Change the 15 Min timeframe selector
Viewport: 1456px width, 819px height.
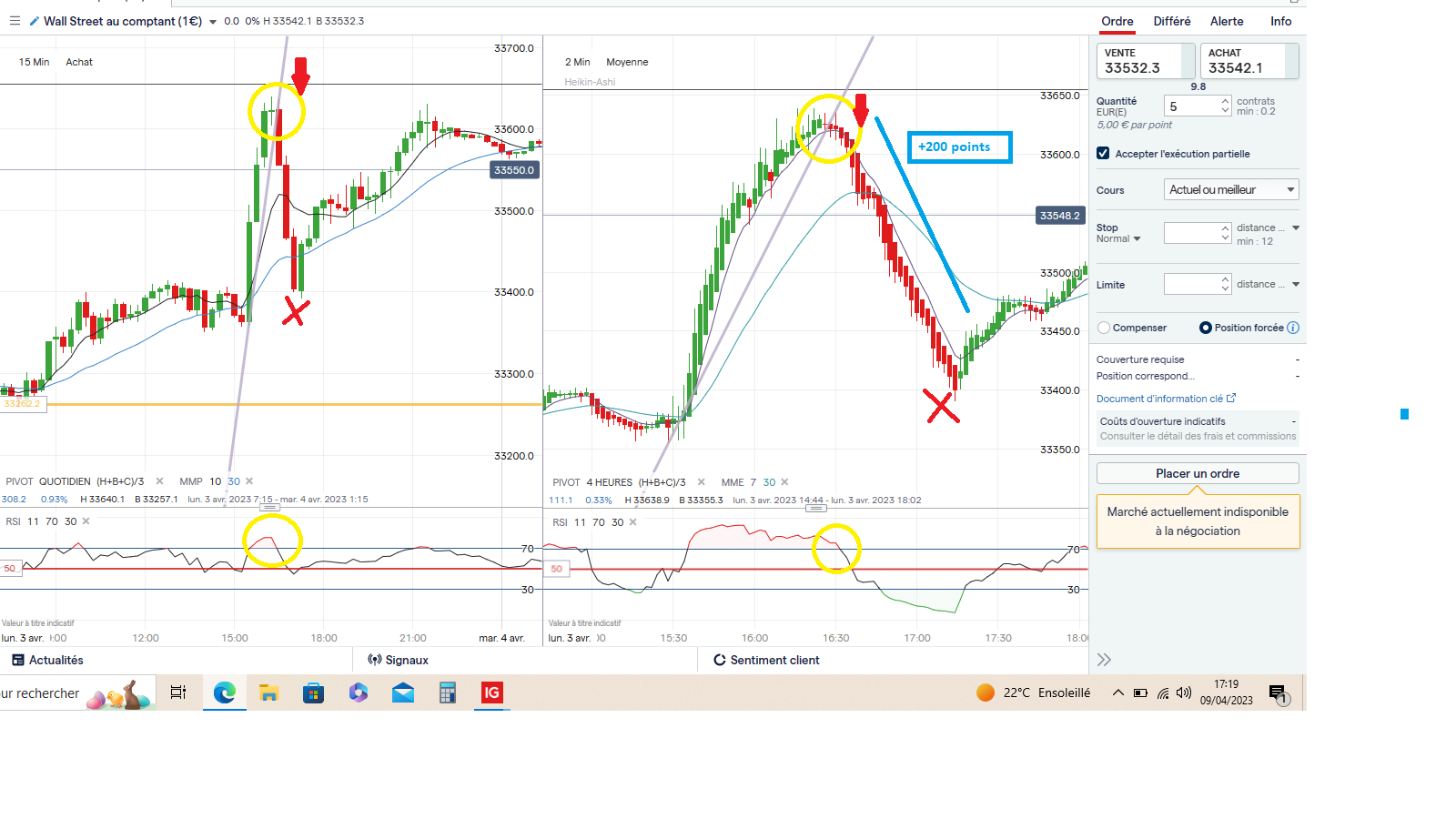(x=35, y=62)
